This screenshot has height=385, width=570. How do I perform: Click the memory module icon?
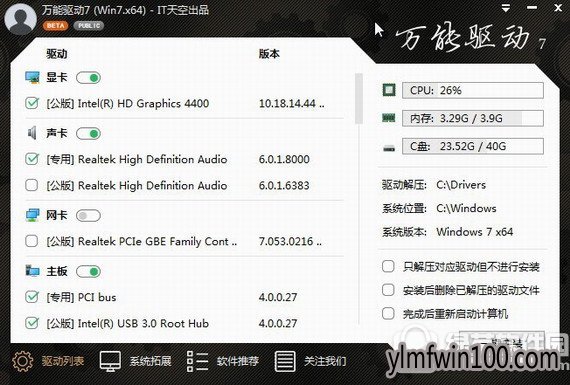[x=389, y=118]
